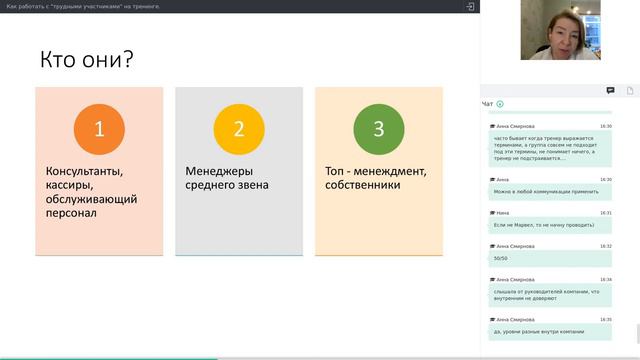Click the text Консультанты, кассиры, обслуживающий персонал

tap(91, 192)
